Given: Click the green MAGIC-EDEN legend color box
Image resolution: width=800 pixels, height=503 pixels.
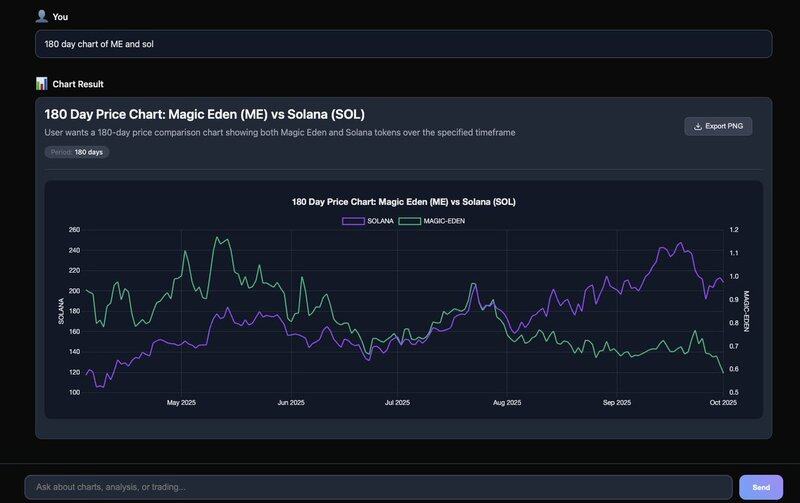Looking at the screenshot, I should pyautogui.click(x=410, y=220).
